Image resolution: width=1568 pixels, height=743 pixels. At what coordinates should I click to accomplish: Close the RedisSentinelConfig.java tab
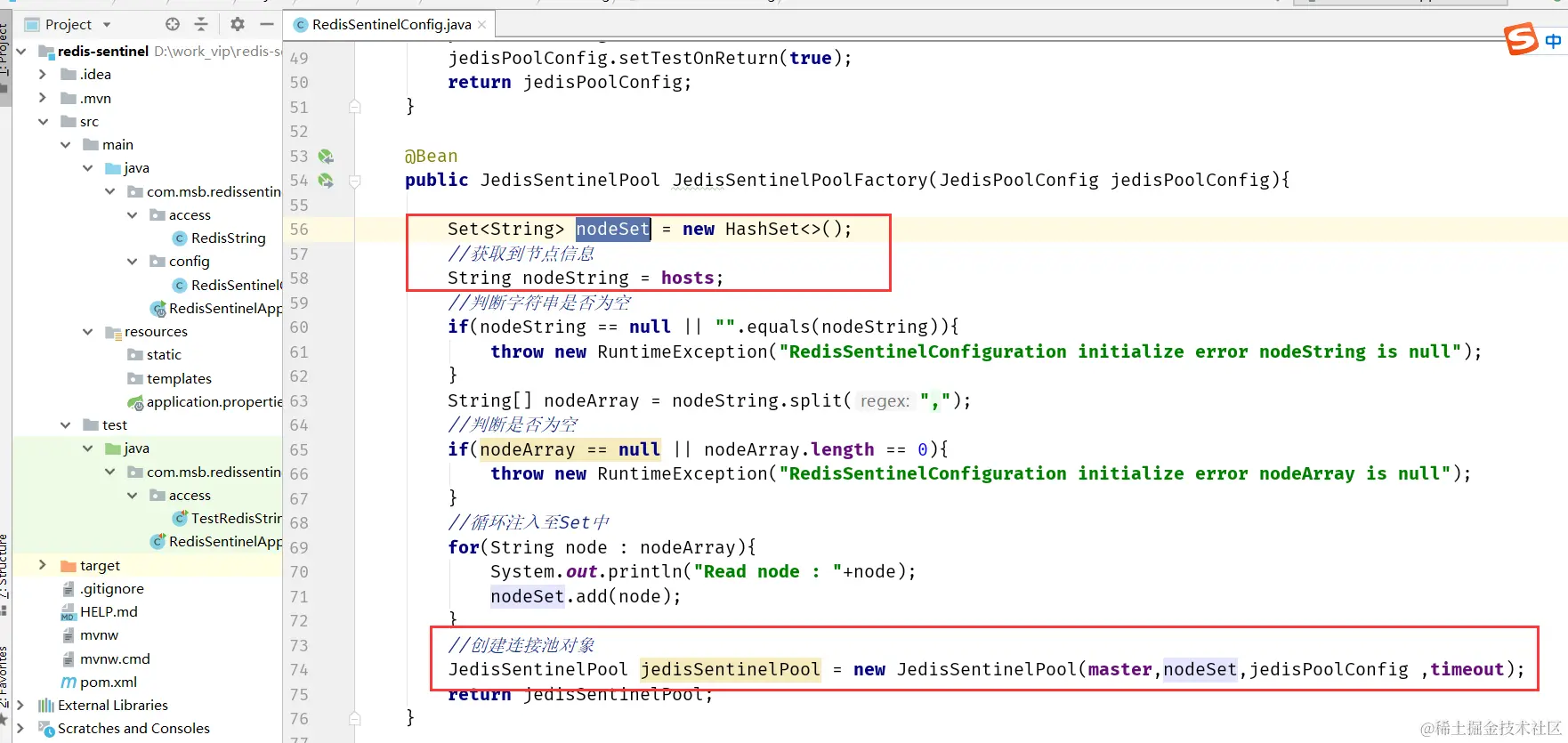(482, 25)
